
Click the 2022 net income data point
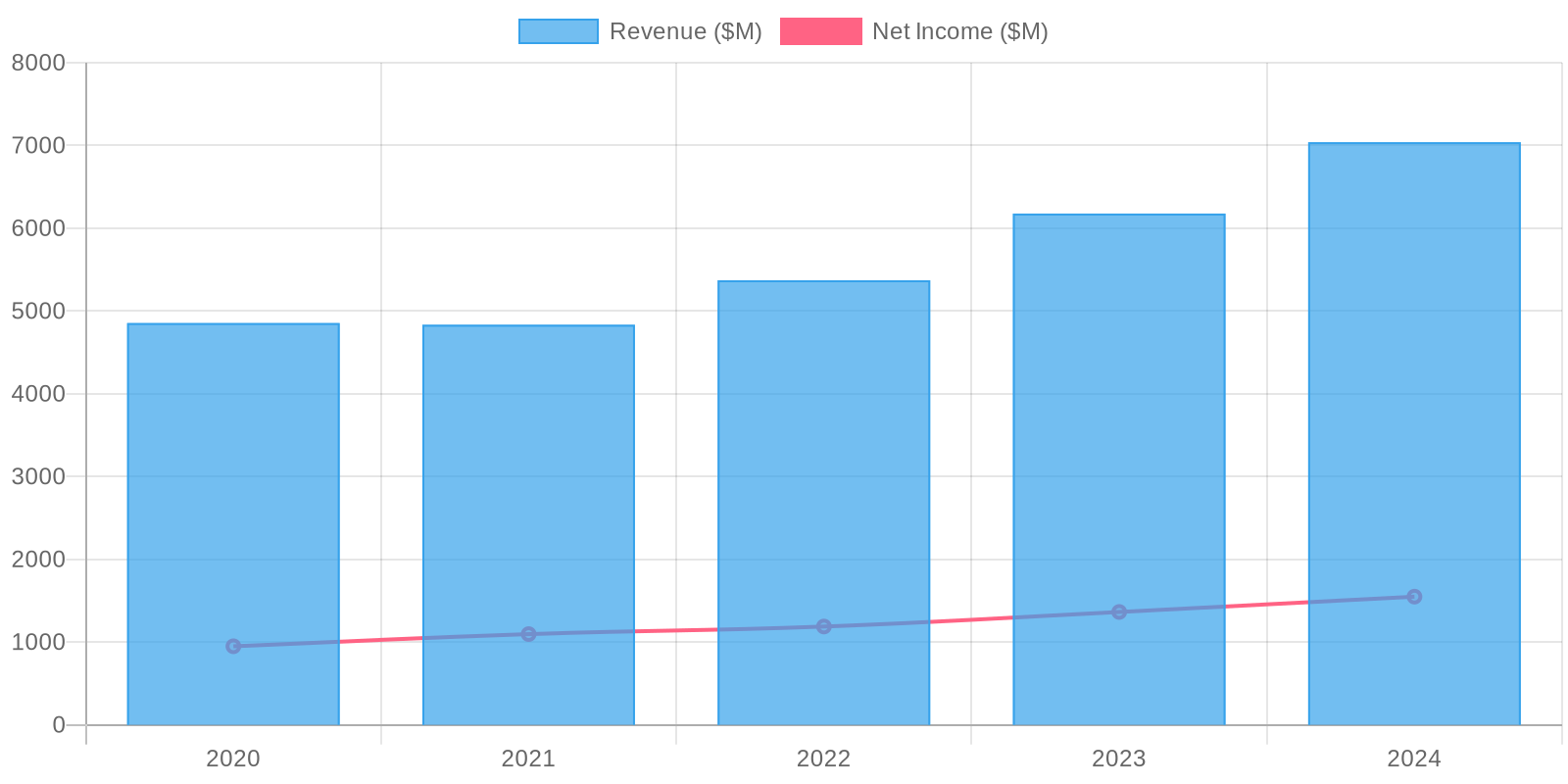pyautogui.click(x=823, y=626)
